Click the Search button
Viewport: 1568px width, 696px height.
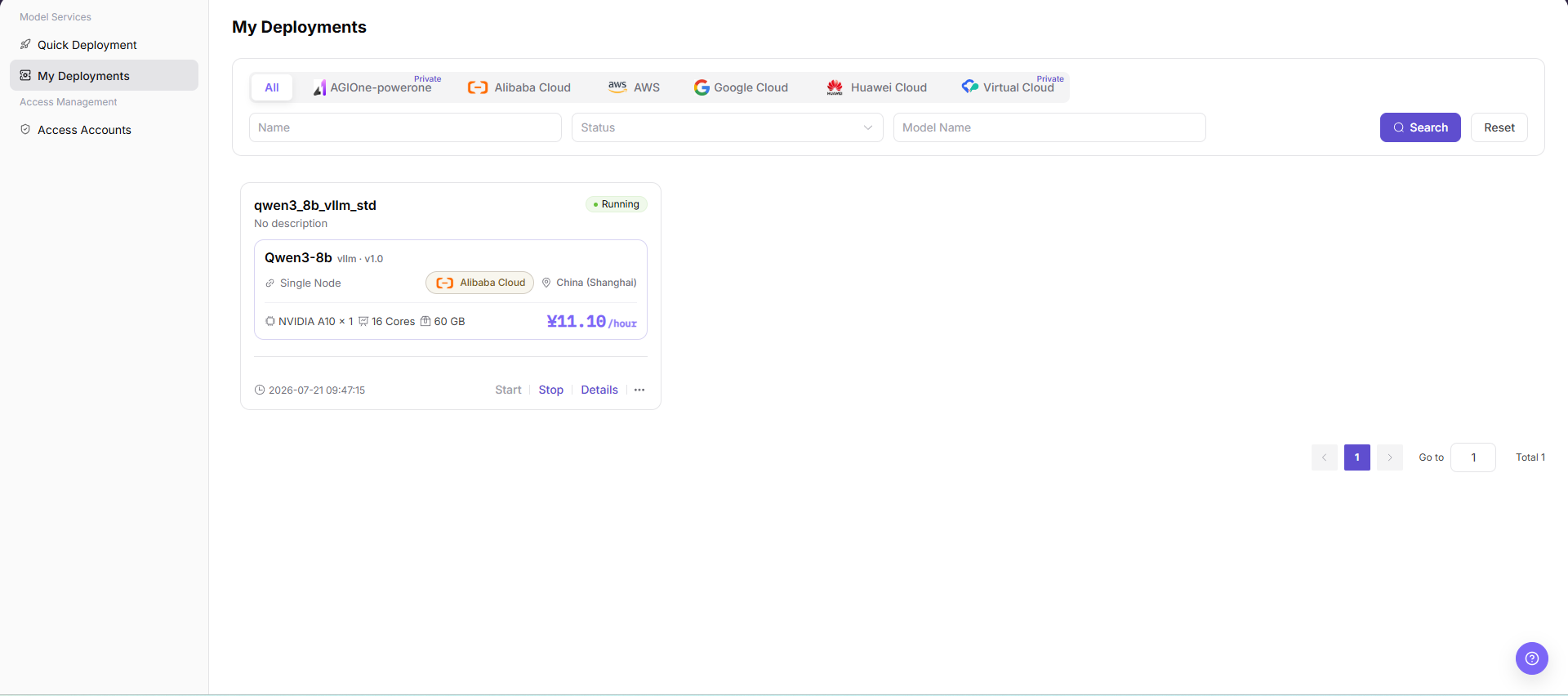pyautogui.click(x=1420, y=127)
